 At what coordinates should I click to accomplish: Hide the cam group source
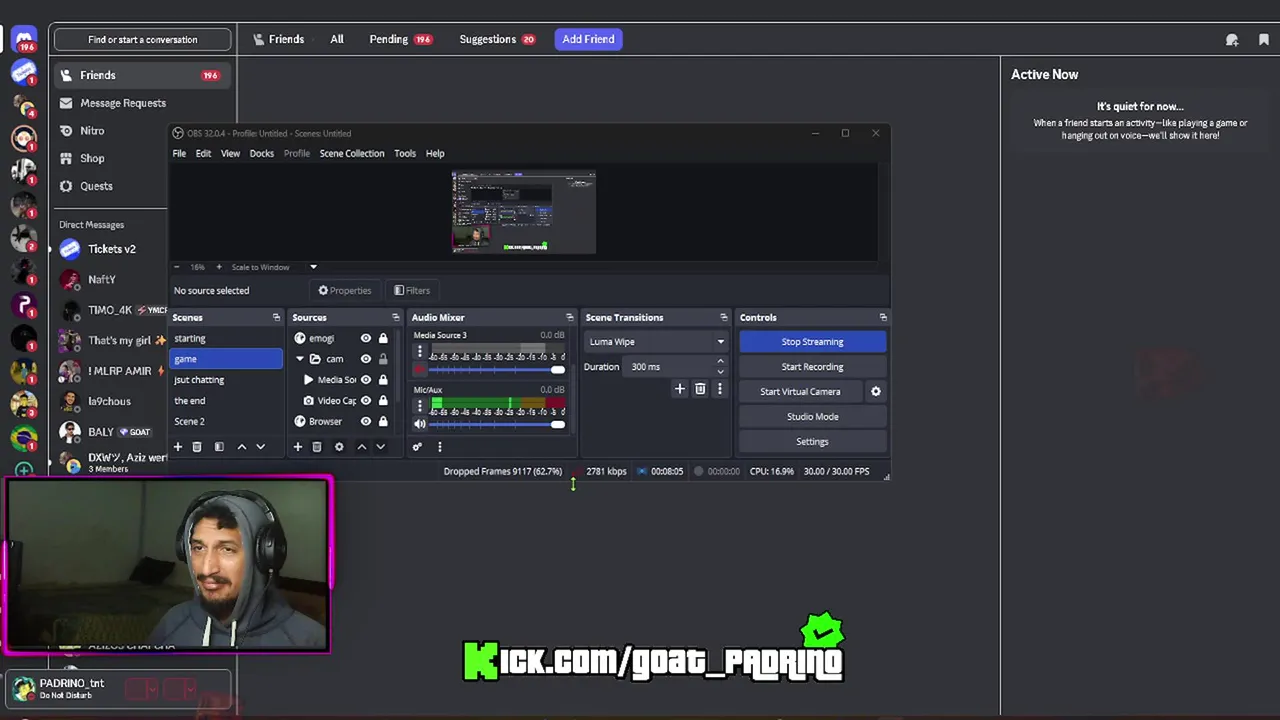pyautogui.click(x=366, y=359)
